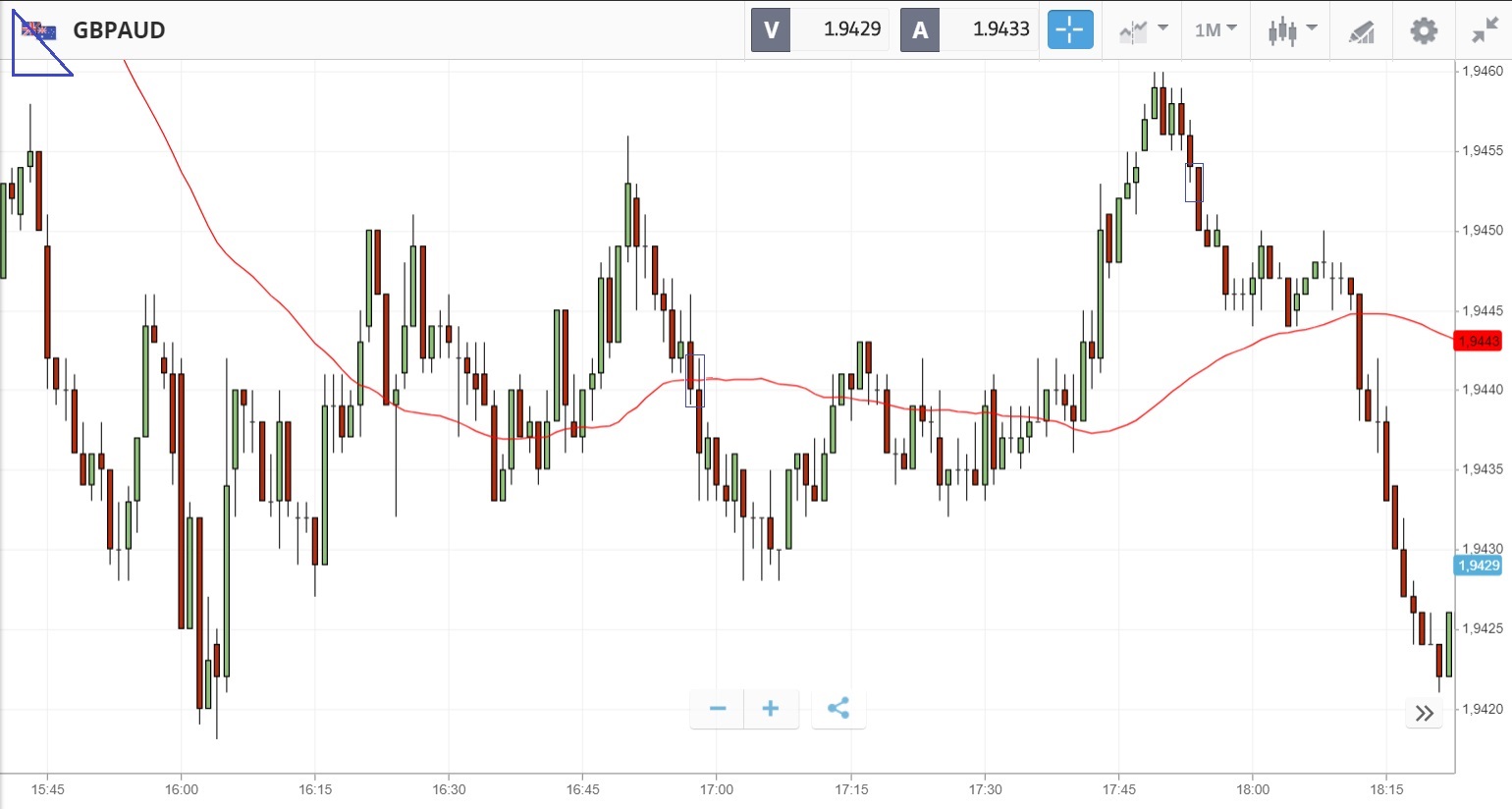Screen dimensions: 1512x809
Task: Open the drawing tools pencil icon
Action: click(x=1361, y=30)
